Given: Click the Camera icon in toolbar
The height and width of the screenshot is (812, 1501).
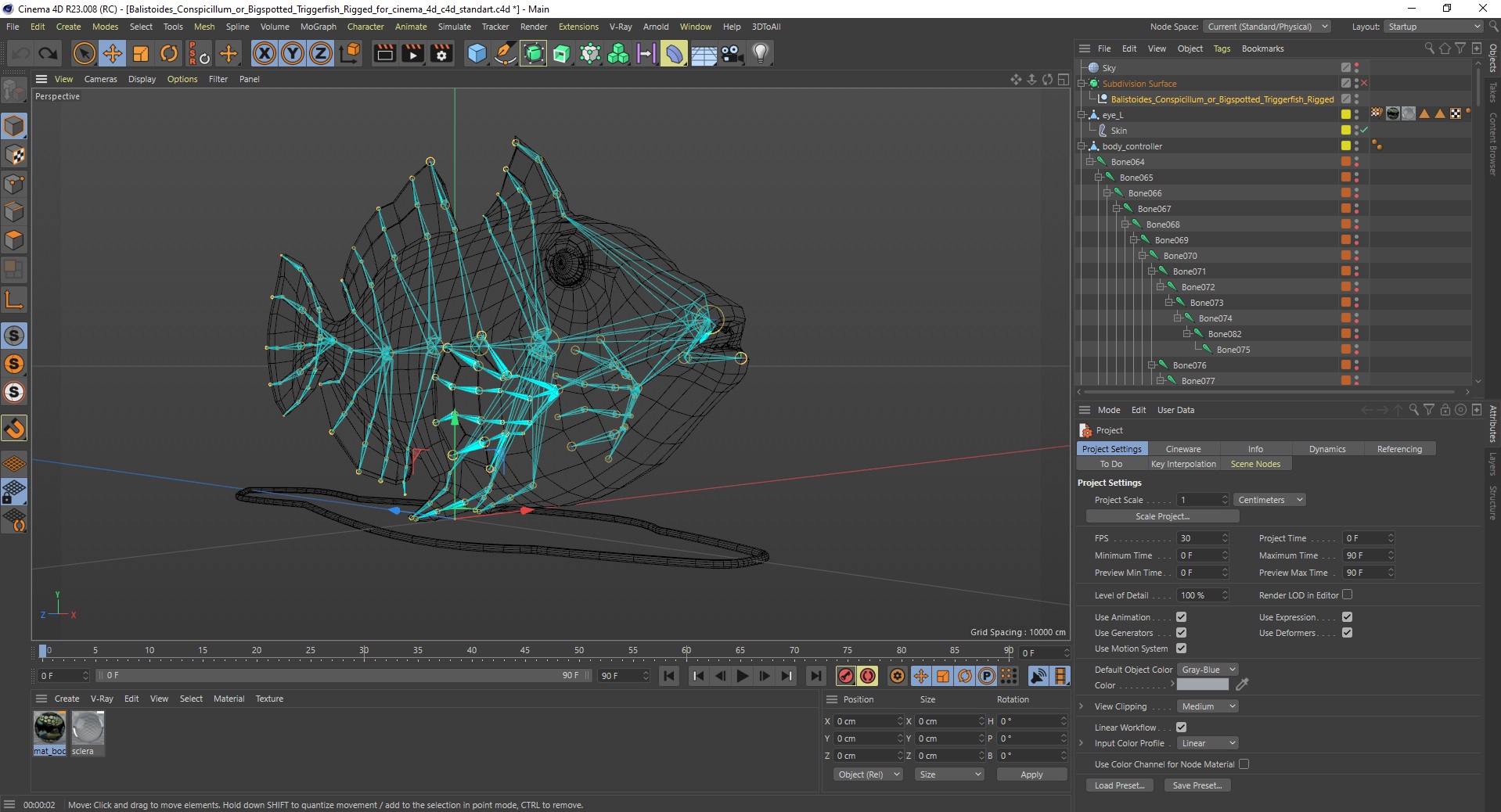Looking at the screenshot, I should coord(732,53).
